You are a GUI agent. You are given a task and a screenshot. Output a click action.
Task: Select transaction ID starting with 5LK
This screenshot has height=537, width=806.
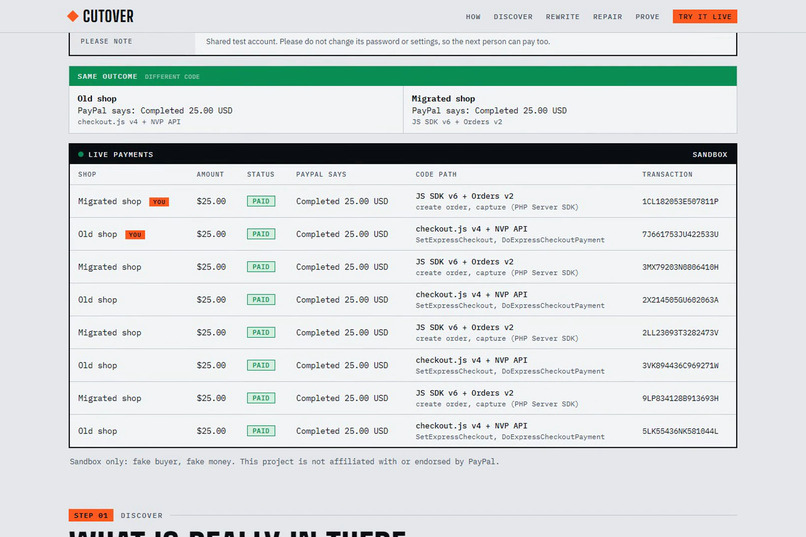(680, 431)
